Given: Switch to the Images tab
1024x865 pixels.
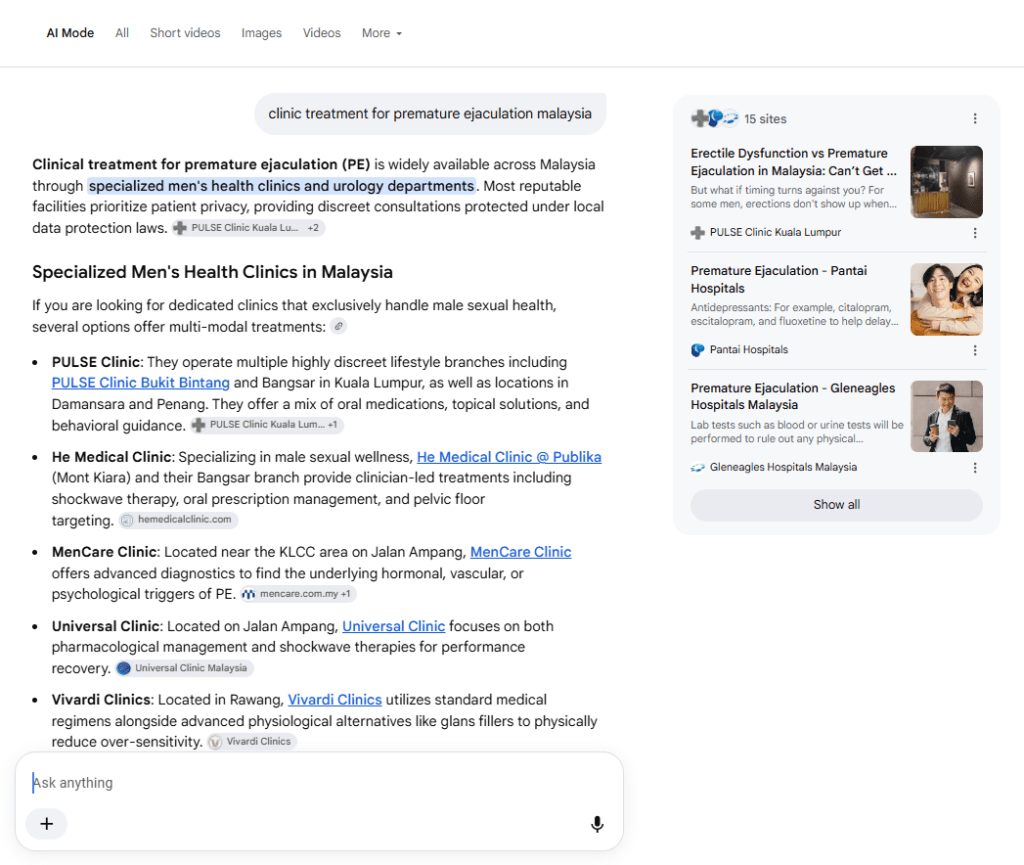Looking at the screenshot, I should click(x=261, y=33).
